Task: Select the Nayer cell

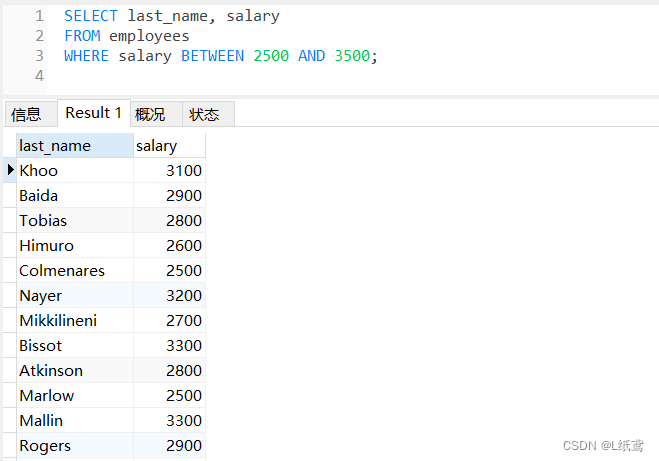Action: click(x=75, y=295)
